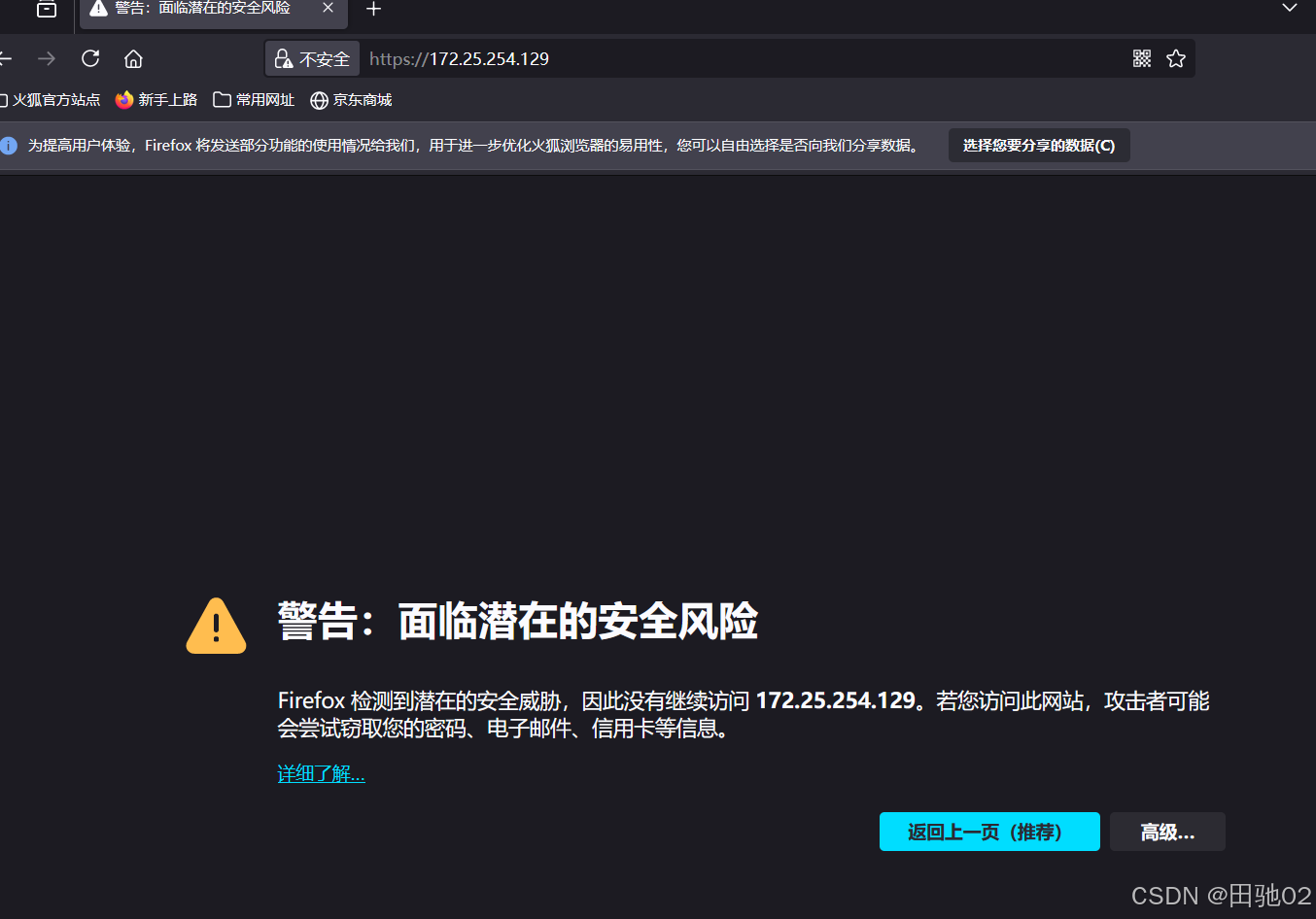Open a new tab with plus button
The image size is (1316, 919).
[x=373, y=9]
